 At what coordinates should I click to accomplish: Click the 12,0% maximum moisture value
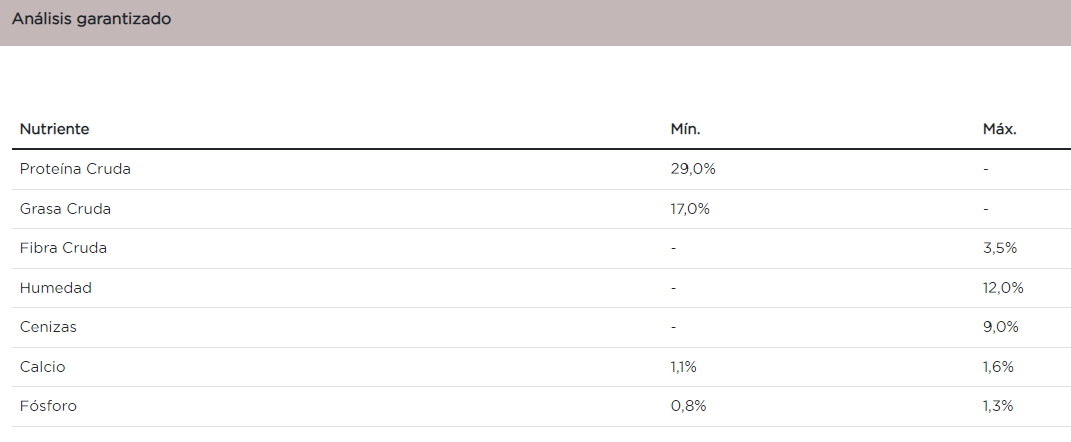[1003, 288]
